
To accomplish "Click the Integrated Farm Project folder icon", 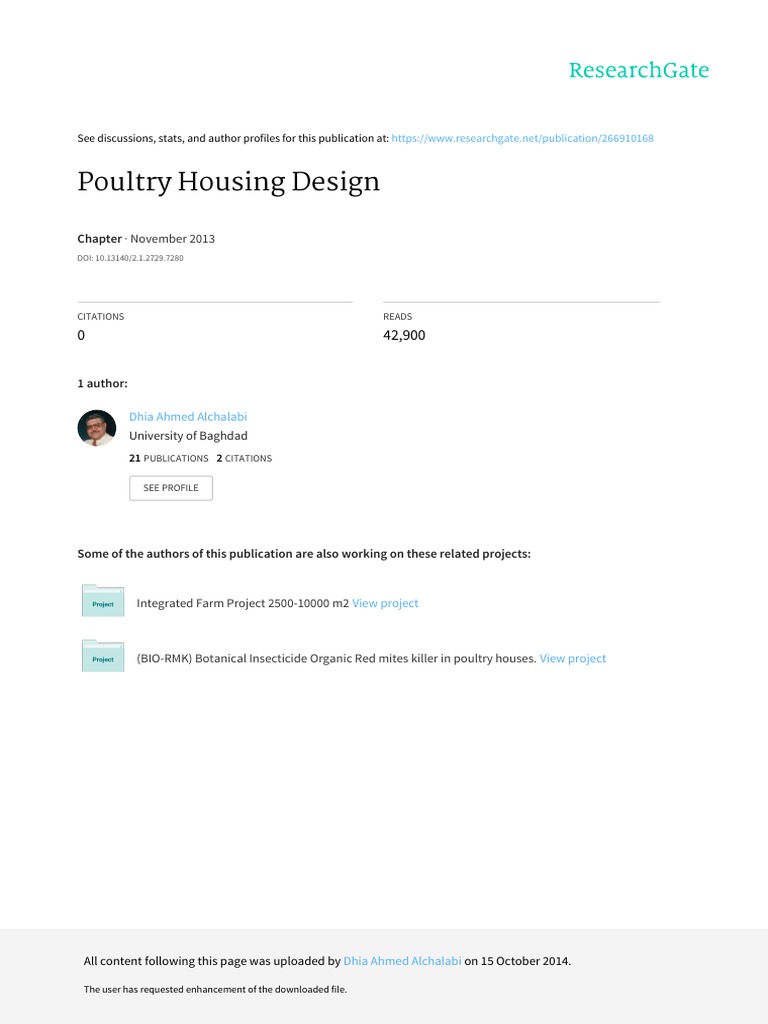I will click(x=102, y=602).
